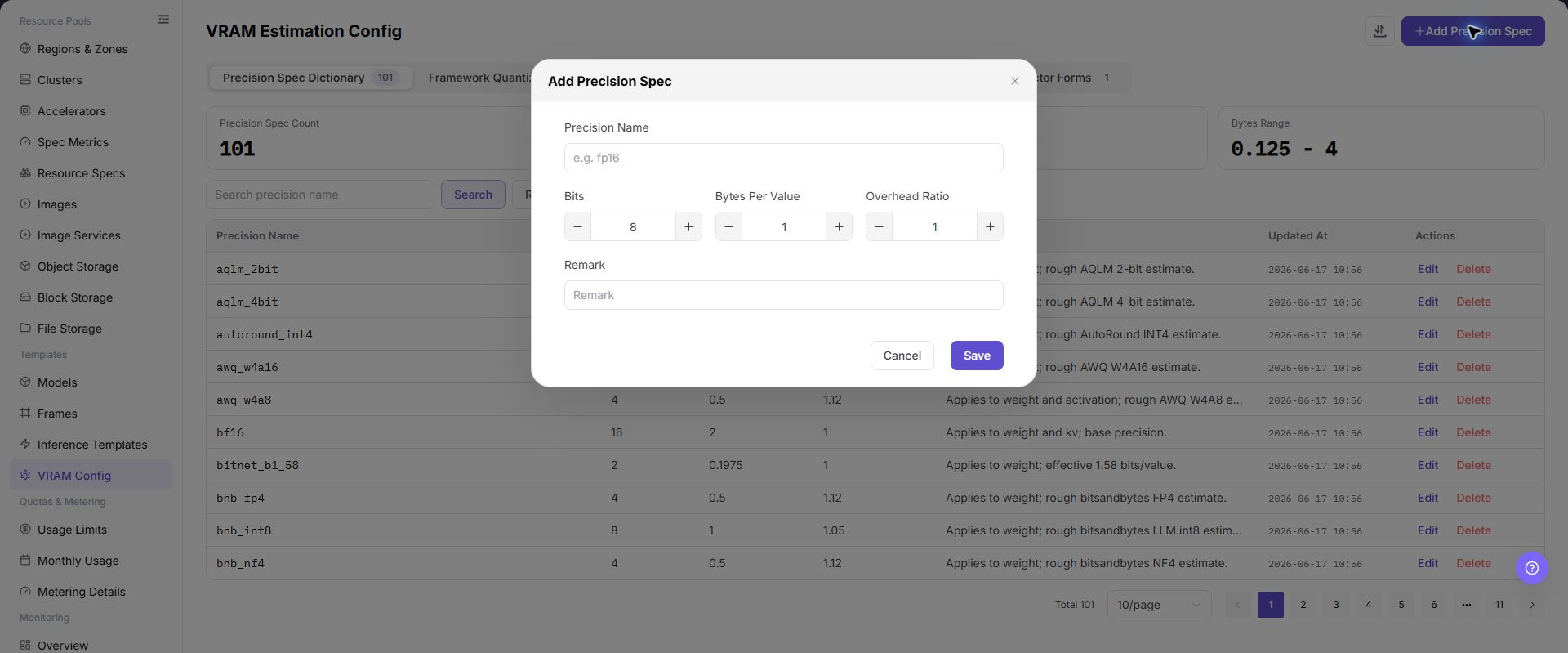Go to page 2
1568x653 pixels.
(1303, 605)
